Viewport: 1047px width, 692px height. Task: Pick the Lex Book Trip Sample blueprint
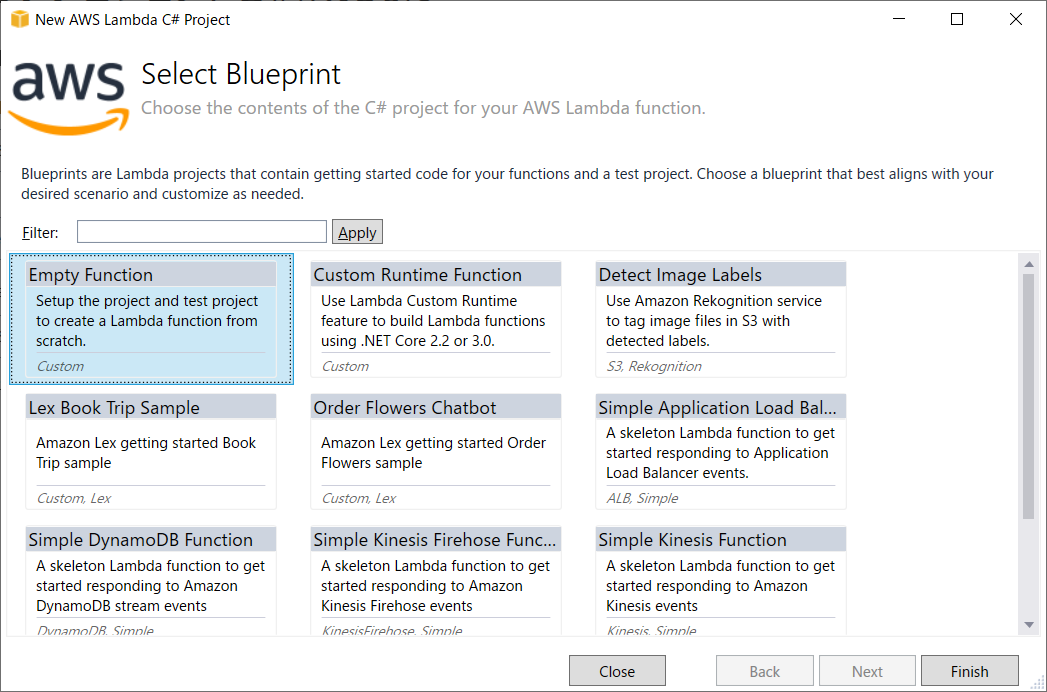click(151, 452)
